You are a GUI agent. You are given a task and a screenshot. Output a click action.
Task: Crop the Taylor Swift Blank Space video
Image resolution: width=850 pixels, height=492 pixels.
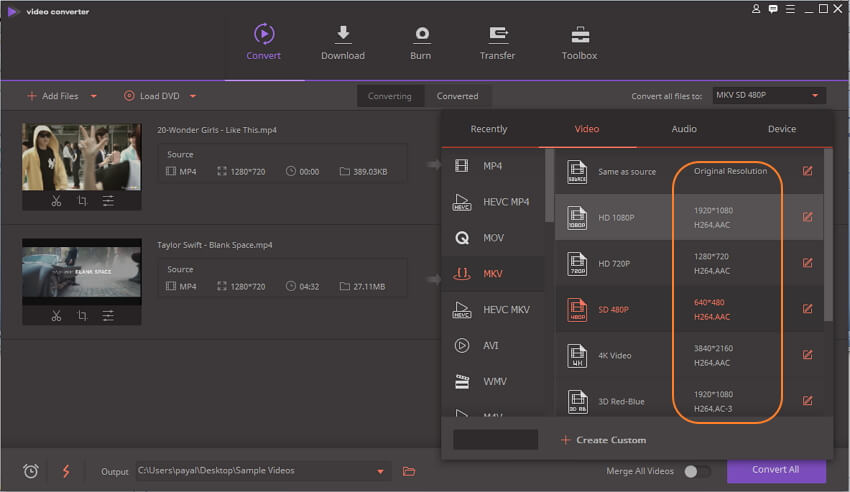pos(82,316)
